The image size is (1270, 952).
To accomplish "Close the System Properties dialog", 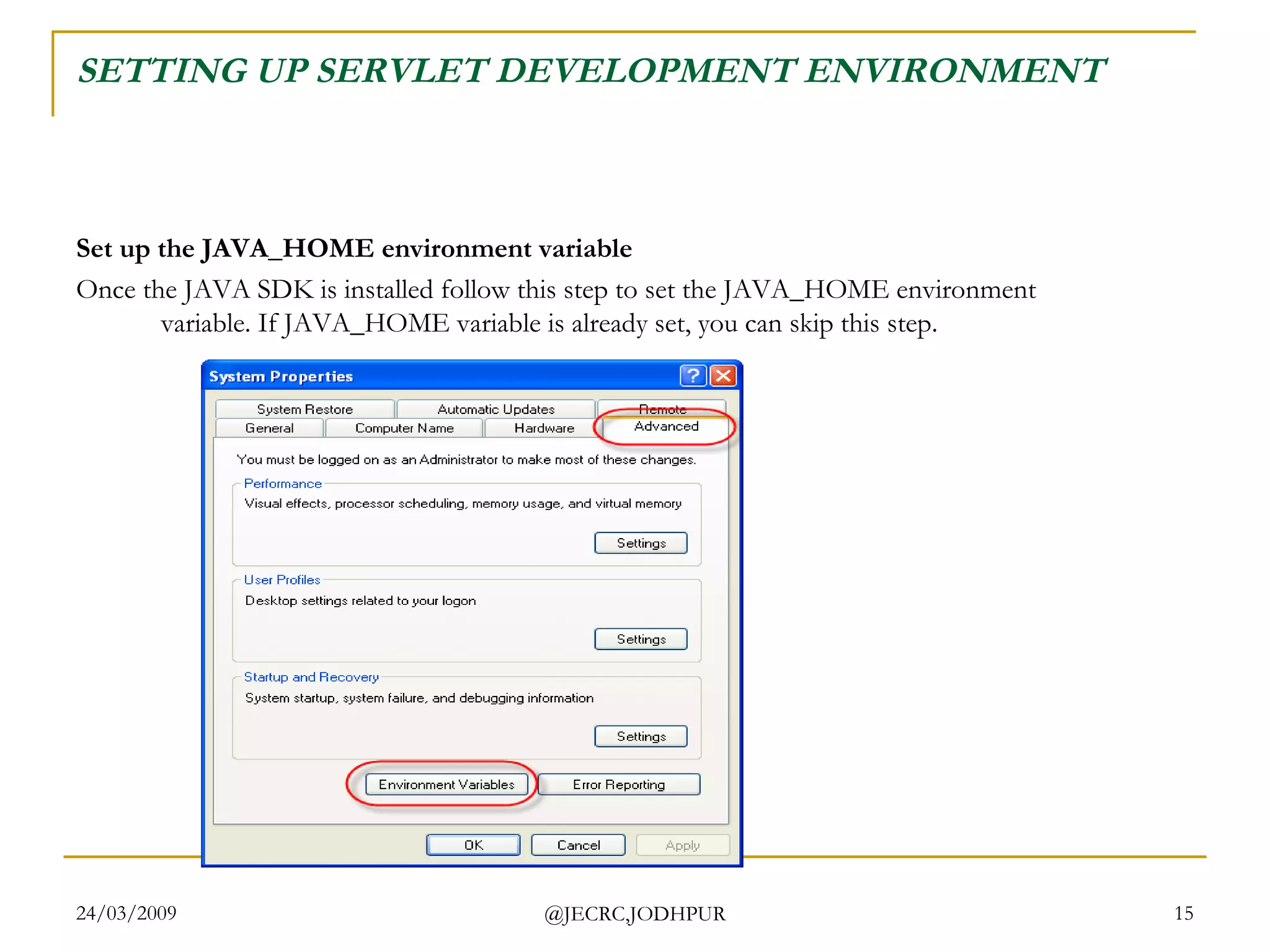I will 723,376.
